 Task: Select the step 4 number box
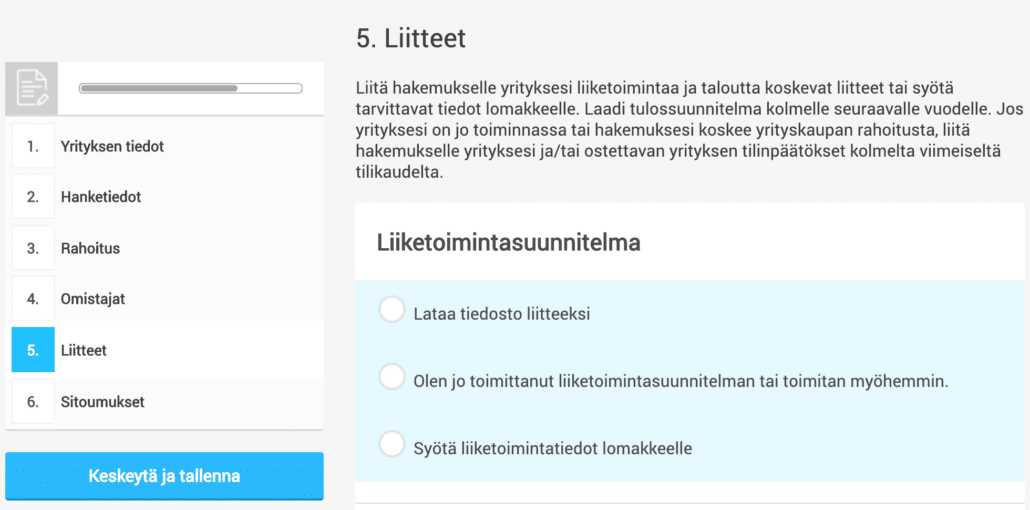[33, 299]
